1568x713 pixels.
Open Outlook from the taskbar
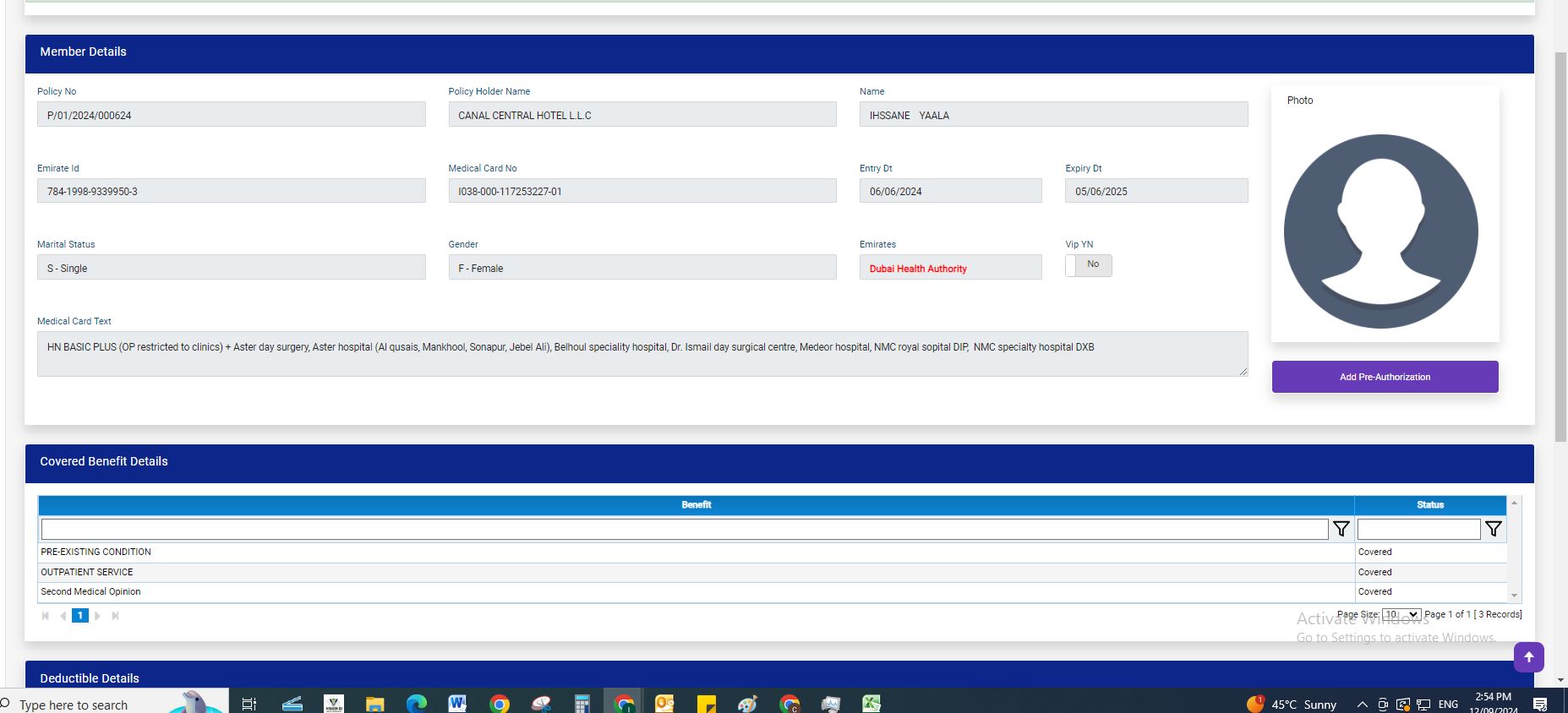tap(664, 704)
